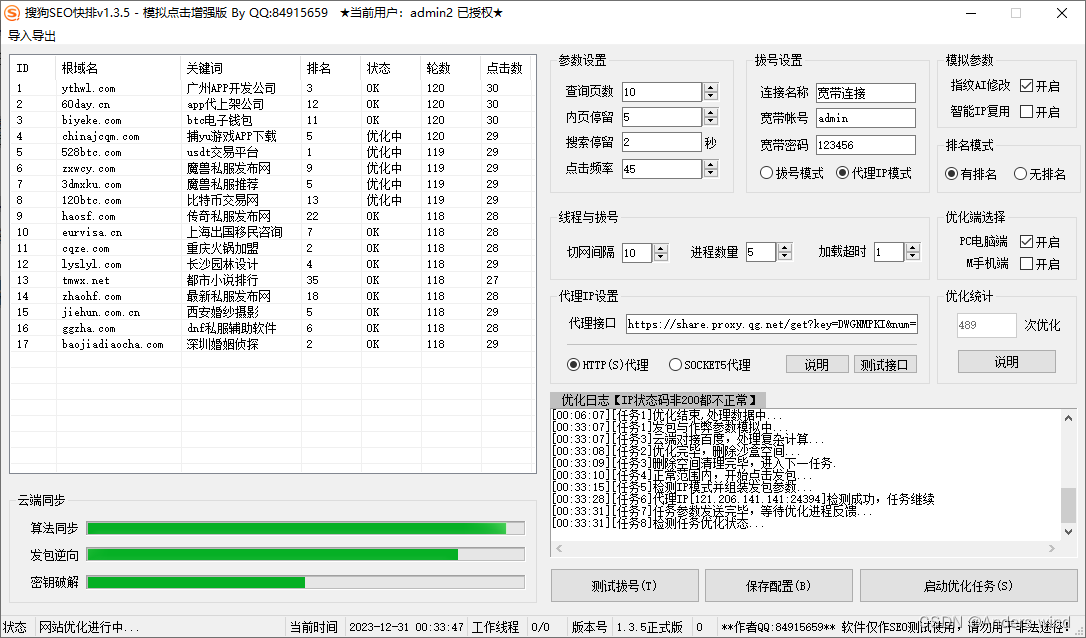Viewport: 1086px width, 638px height.
Task: Increase 加载超时 spinner value
Action: 912,249
